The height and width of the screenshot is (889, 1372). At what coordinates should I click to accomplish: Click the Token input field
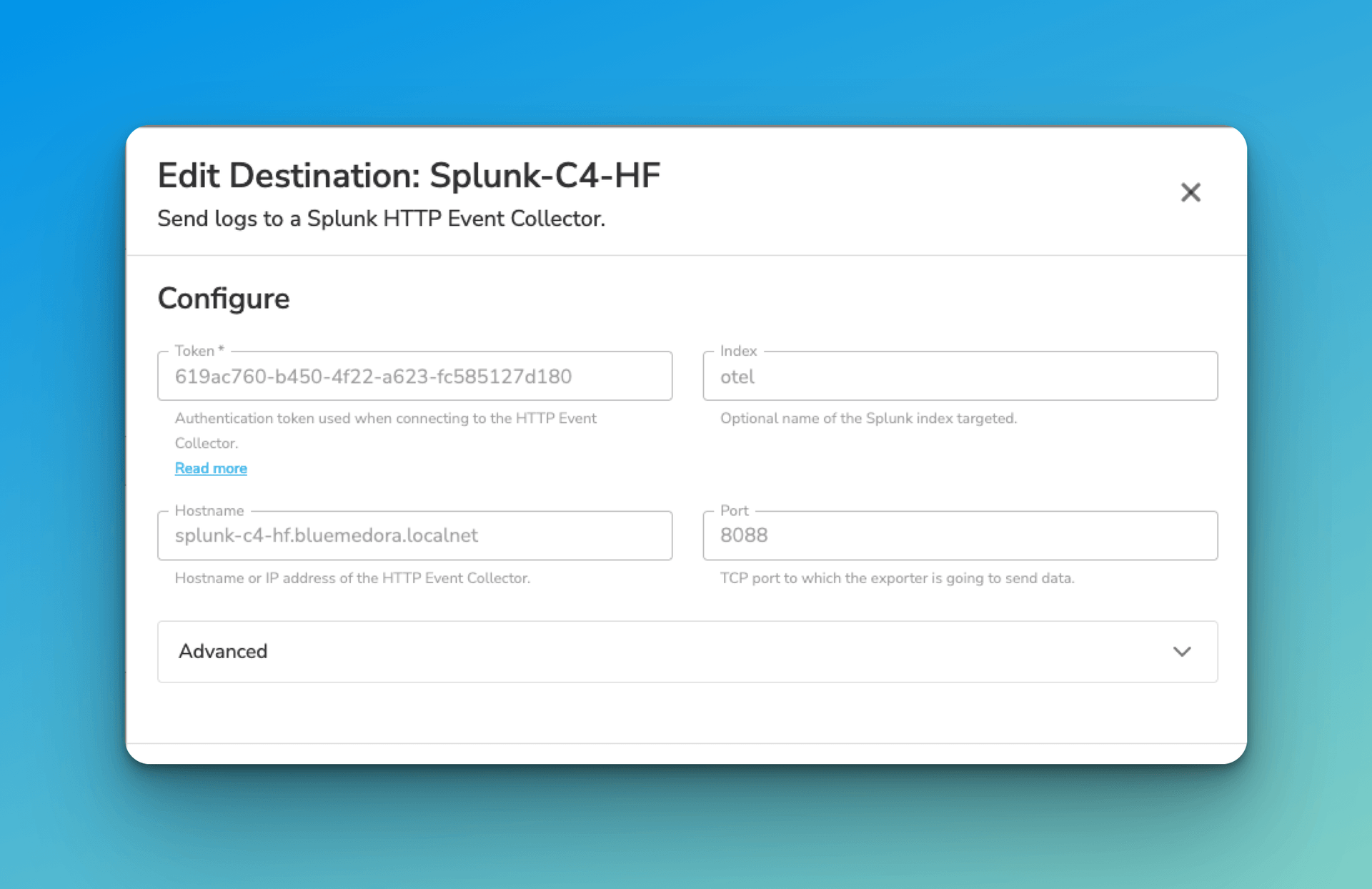coord(414,376)
